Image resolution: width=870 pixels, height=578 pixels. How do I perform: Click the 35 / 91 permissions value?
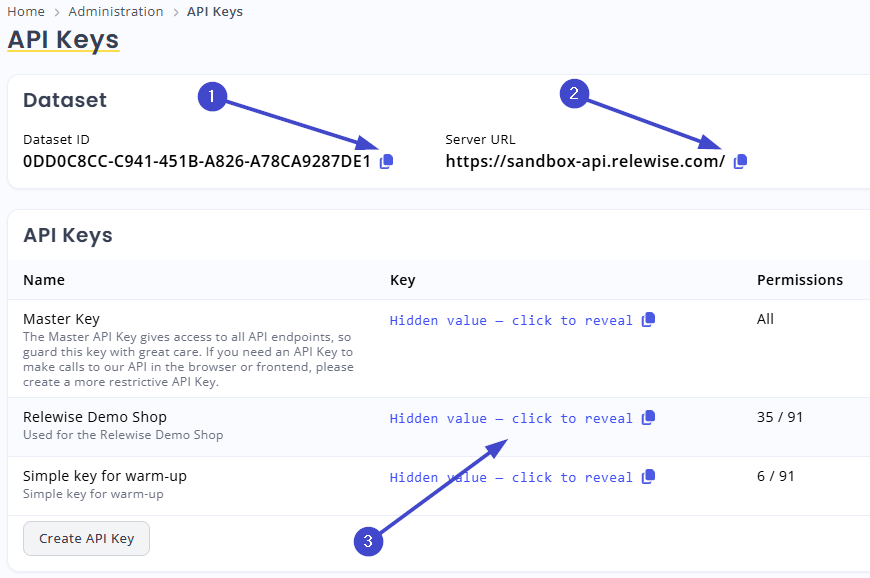(x=780, y=417)
